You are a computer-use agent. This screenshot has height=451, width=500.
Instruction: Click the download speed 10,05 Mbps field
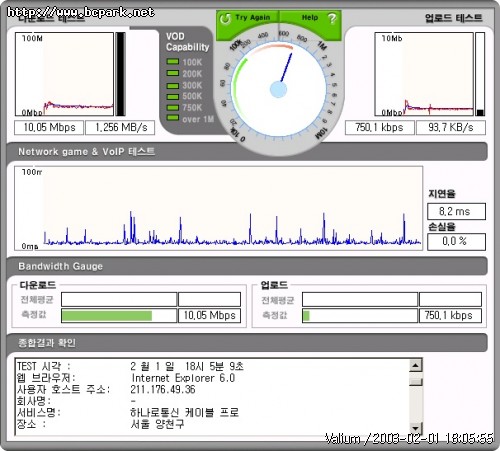[49, 128]
